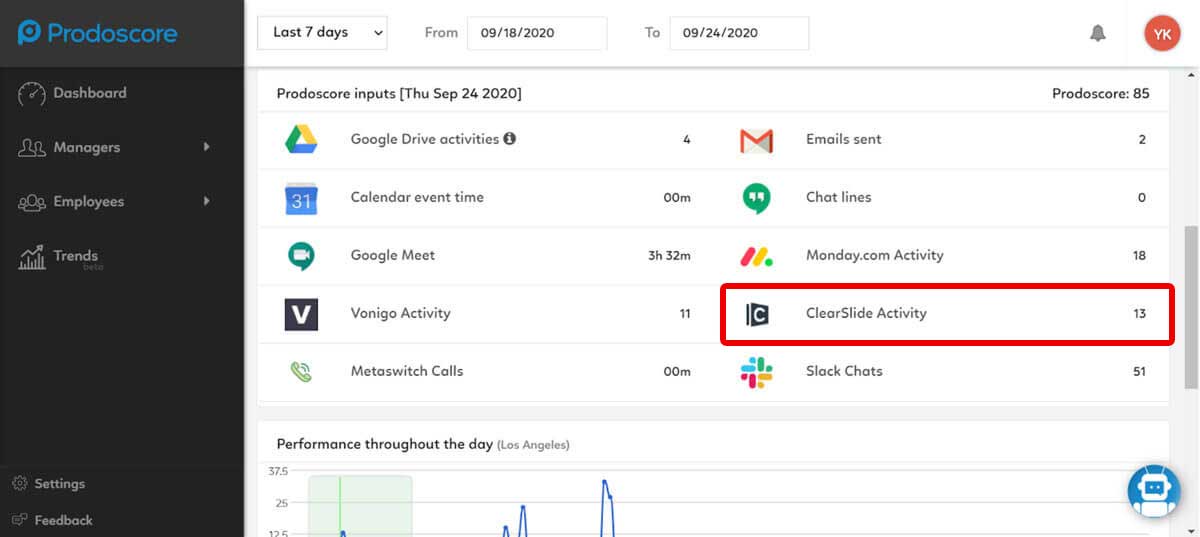Select the Google Meet label

(393, 255)
